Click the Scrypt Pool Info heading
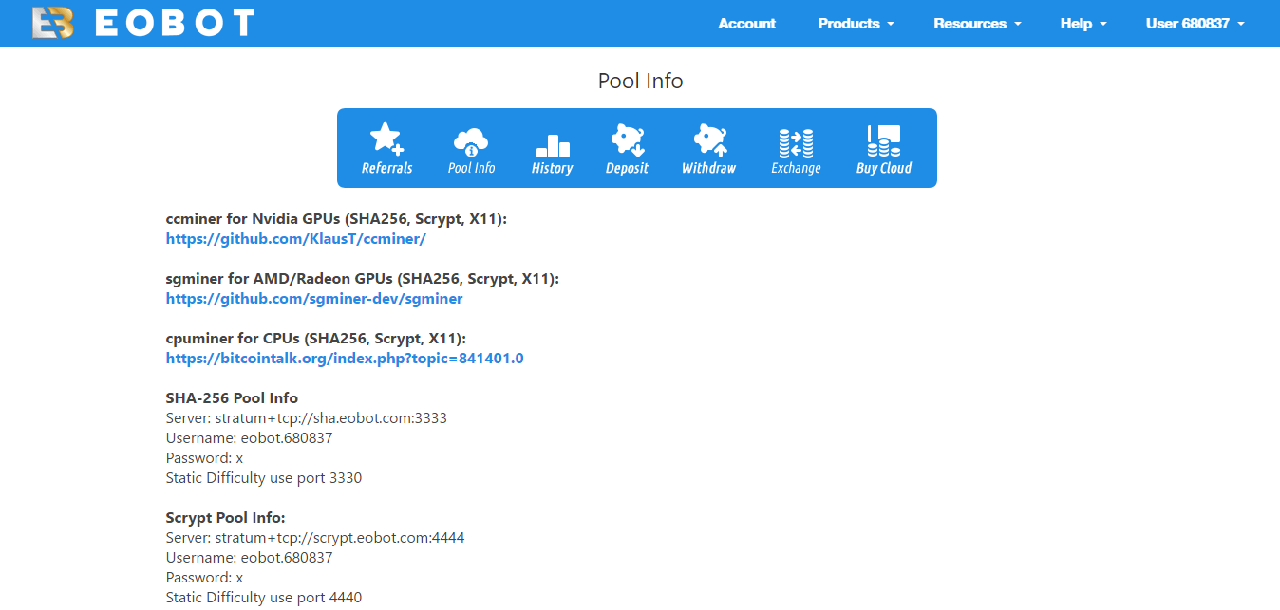1280x610 pixels. [x=226, y=518]
